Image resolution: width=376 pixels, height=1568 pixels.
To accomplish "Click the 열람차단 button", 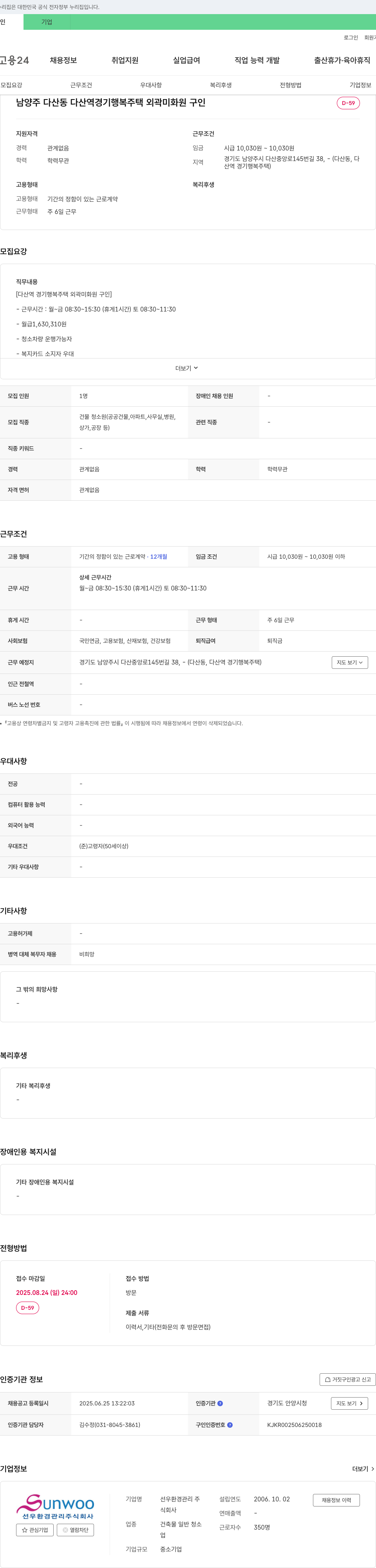I will pyautogui.click(x=76, y=1530).
